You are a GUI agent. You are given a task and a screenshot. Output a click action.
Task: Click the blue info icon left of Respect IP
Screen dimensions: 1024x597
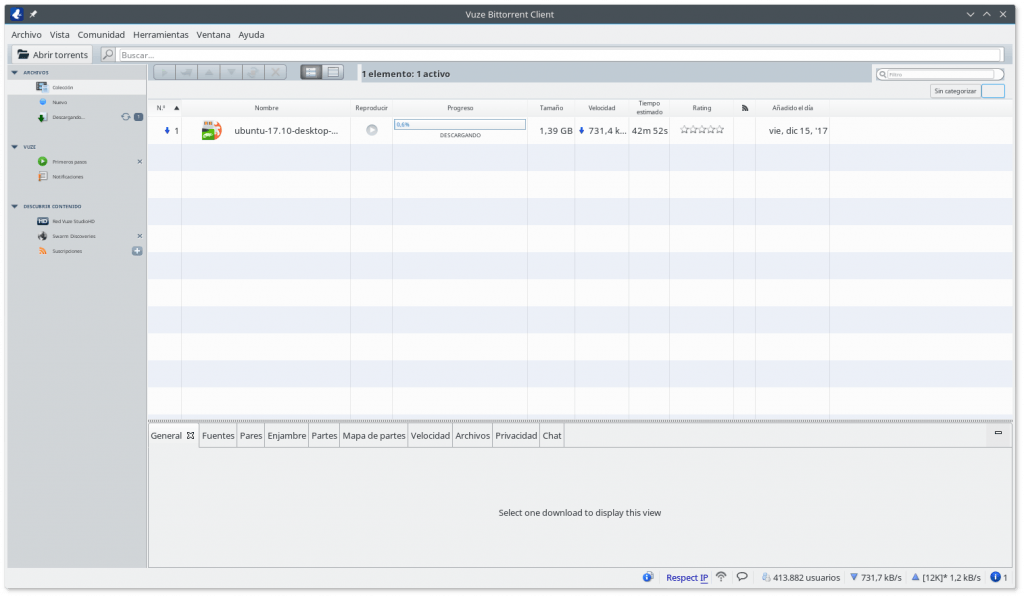pyautogui.click(x=648, y=577)
